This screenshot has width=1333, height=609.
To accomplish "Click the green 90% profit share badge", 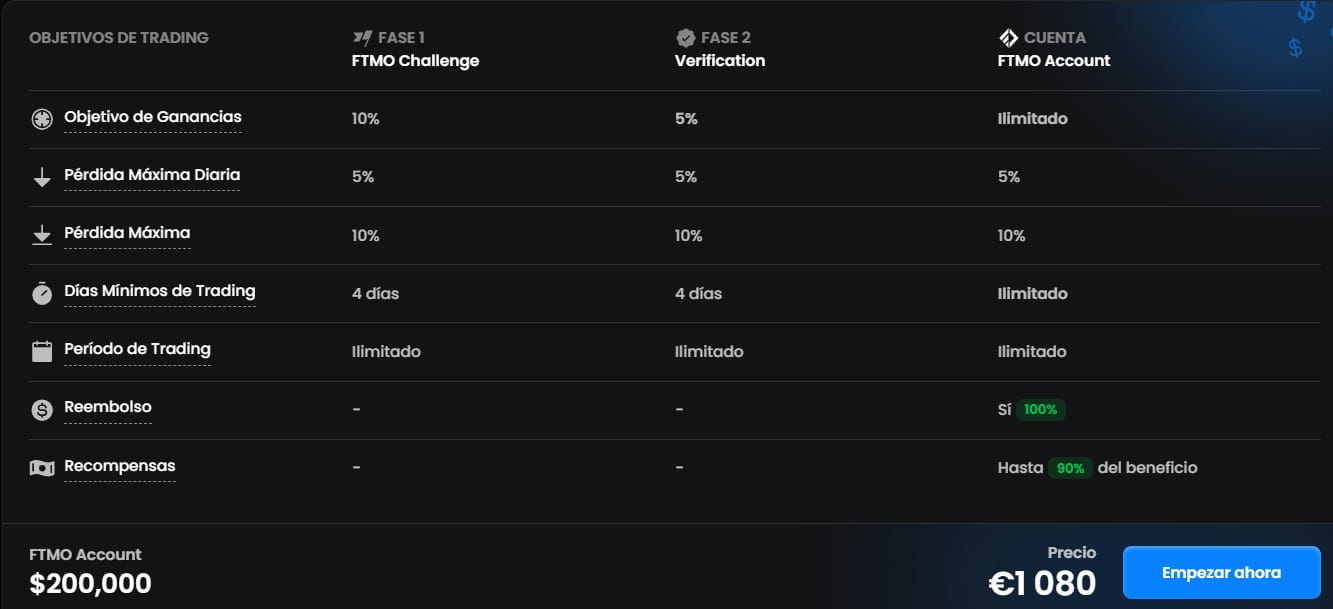I will tap(1070, 468).
